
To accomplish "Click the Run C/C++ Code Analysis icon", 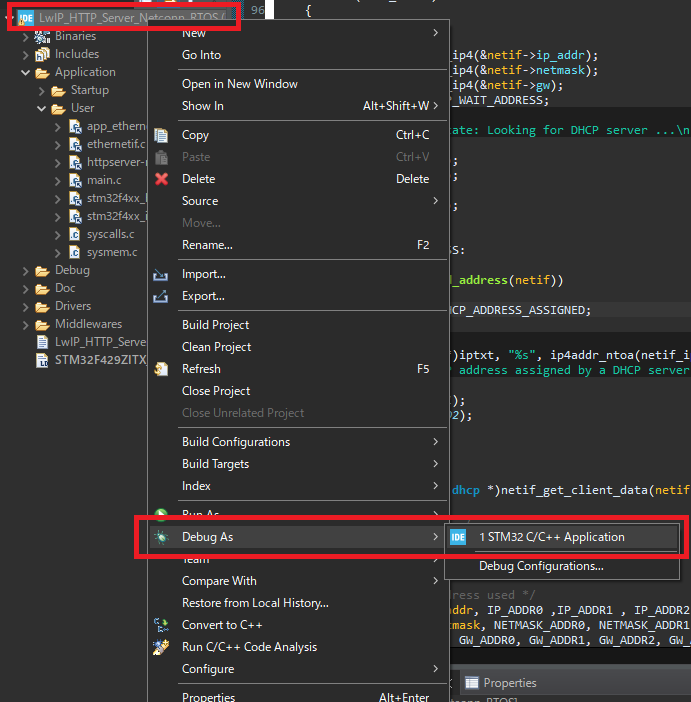I will pos(161,647).
